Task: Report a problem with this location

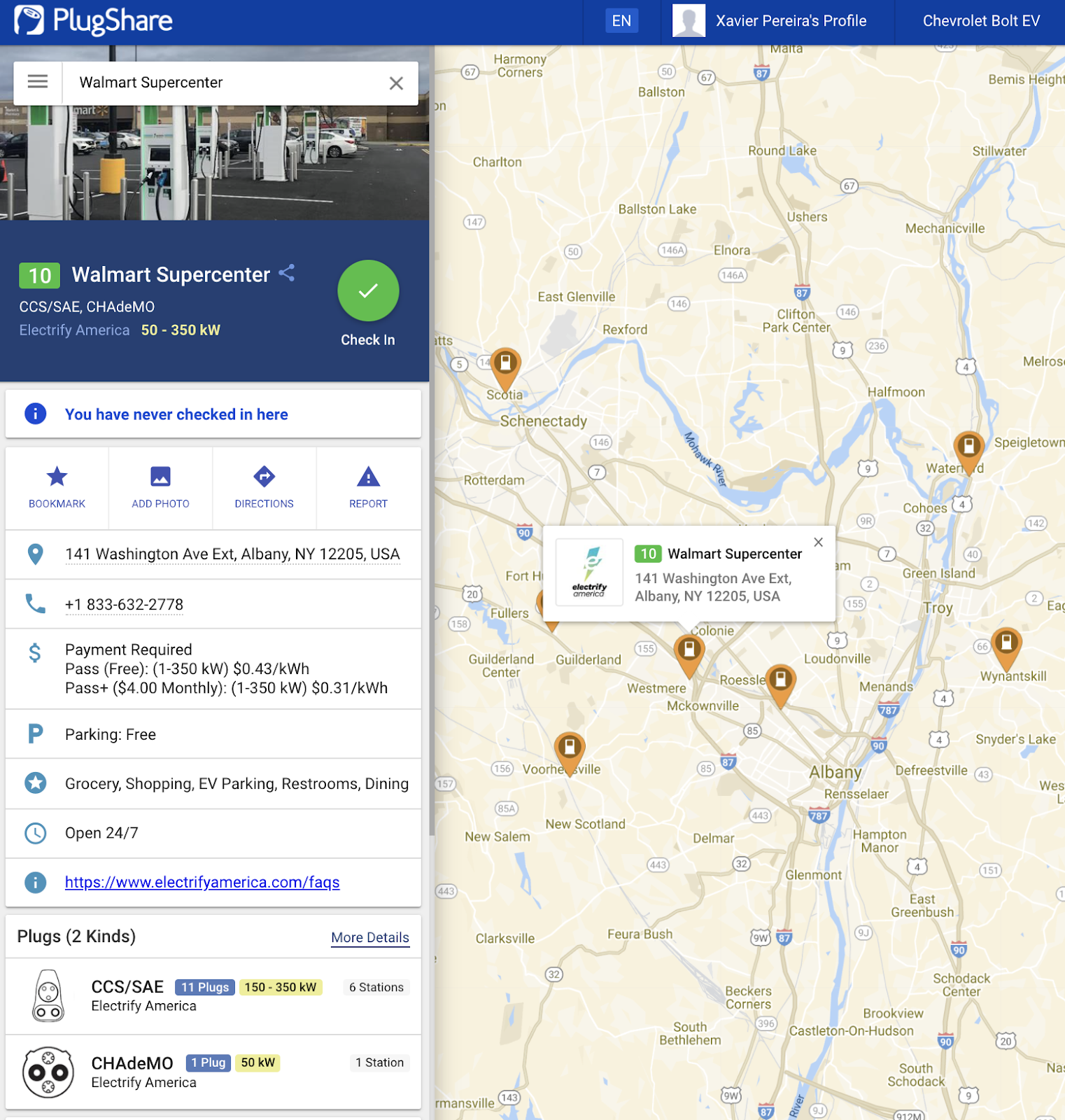Action: [368, 488]
